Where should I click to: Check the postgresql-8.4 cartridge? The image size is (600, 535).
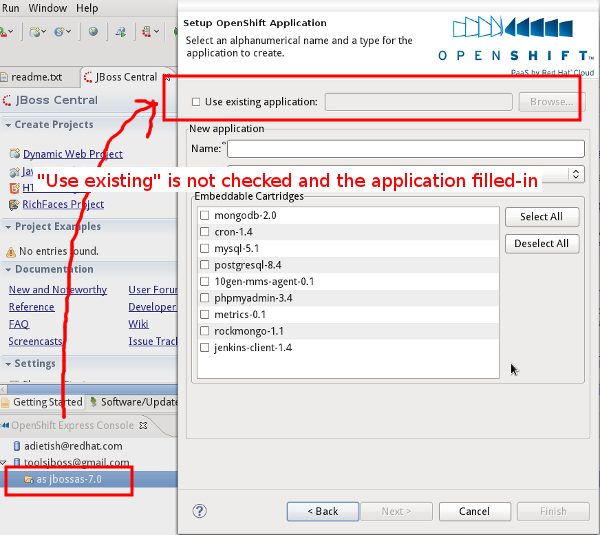(x=205, y=264)
